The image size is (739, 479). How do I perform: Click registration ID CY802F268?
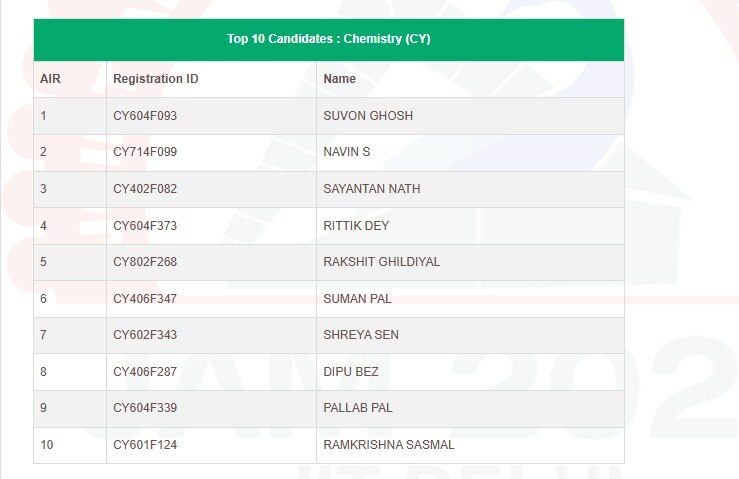pyautogui.click(x=145, y=262)
